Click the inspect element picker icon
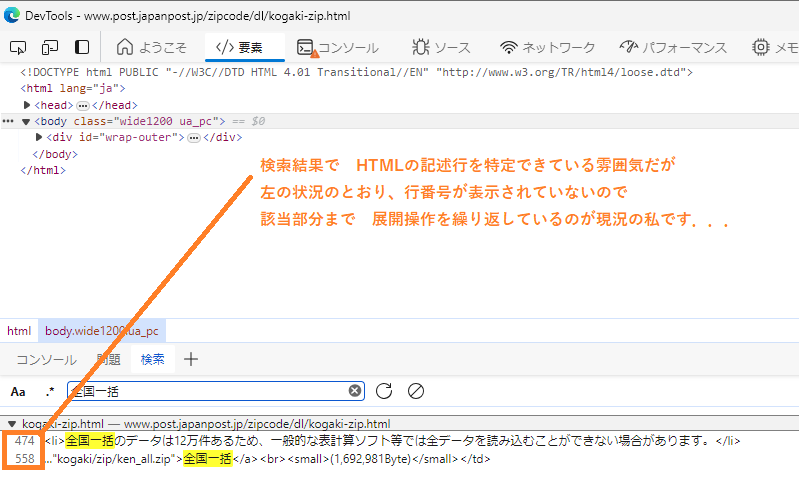The width and height of the screenshot is (799, 491). point(18,47)
